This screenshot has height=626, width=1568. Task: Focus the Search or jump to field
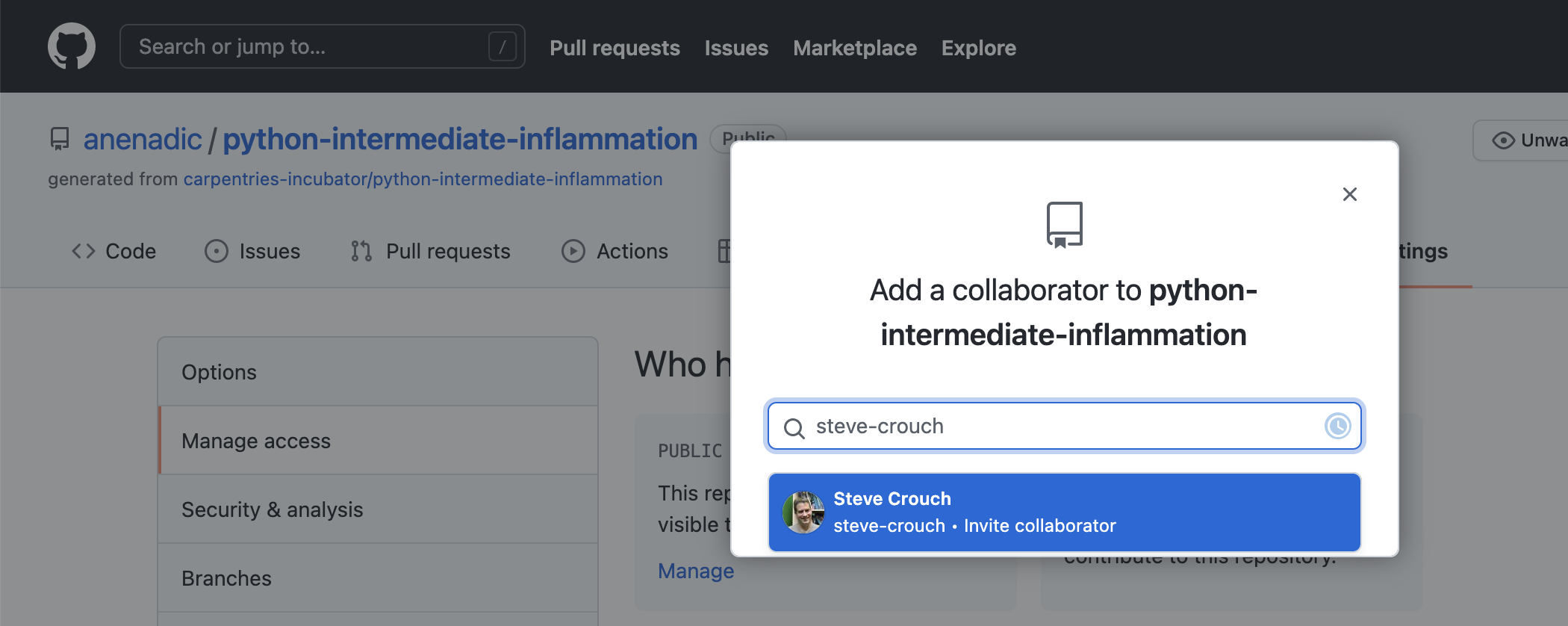click(322, 46)
